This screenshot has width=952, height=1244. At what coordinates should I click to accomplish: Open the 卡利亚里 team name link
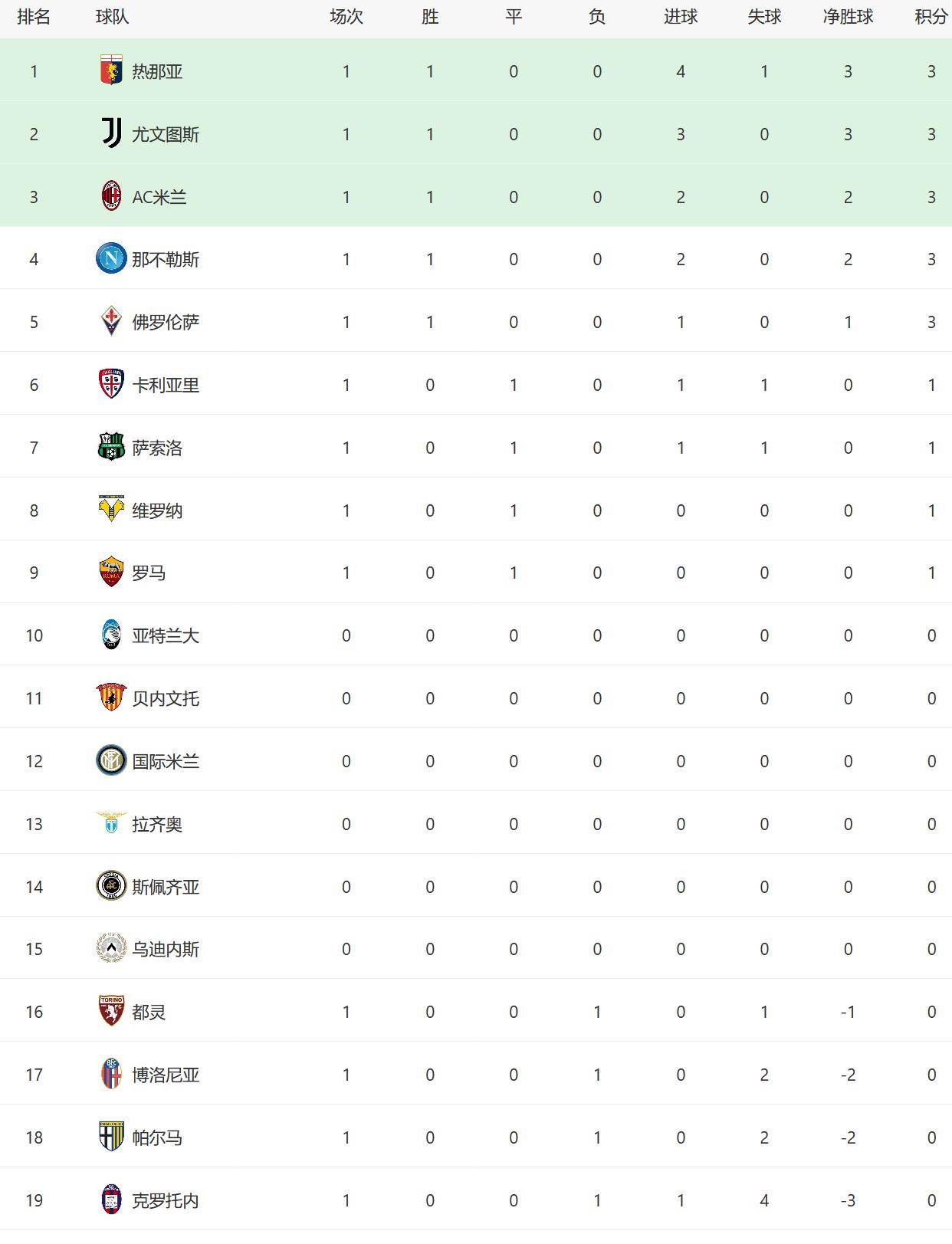click(166, 385)
